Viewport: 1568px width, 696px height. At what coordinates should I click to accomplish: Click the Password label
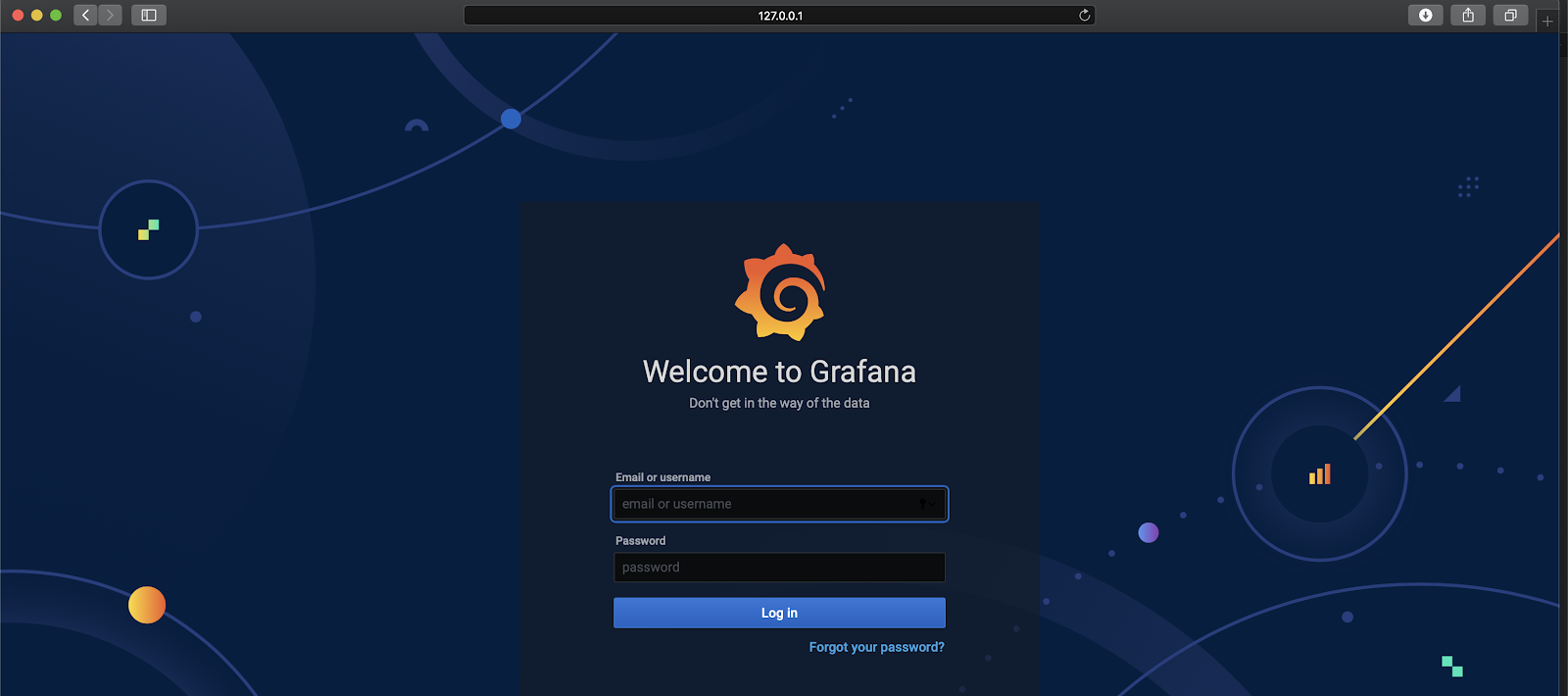[x=640, y=541]
